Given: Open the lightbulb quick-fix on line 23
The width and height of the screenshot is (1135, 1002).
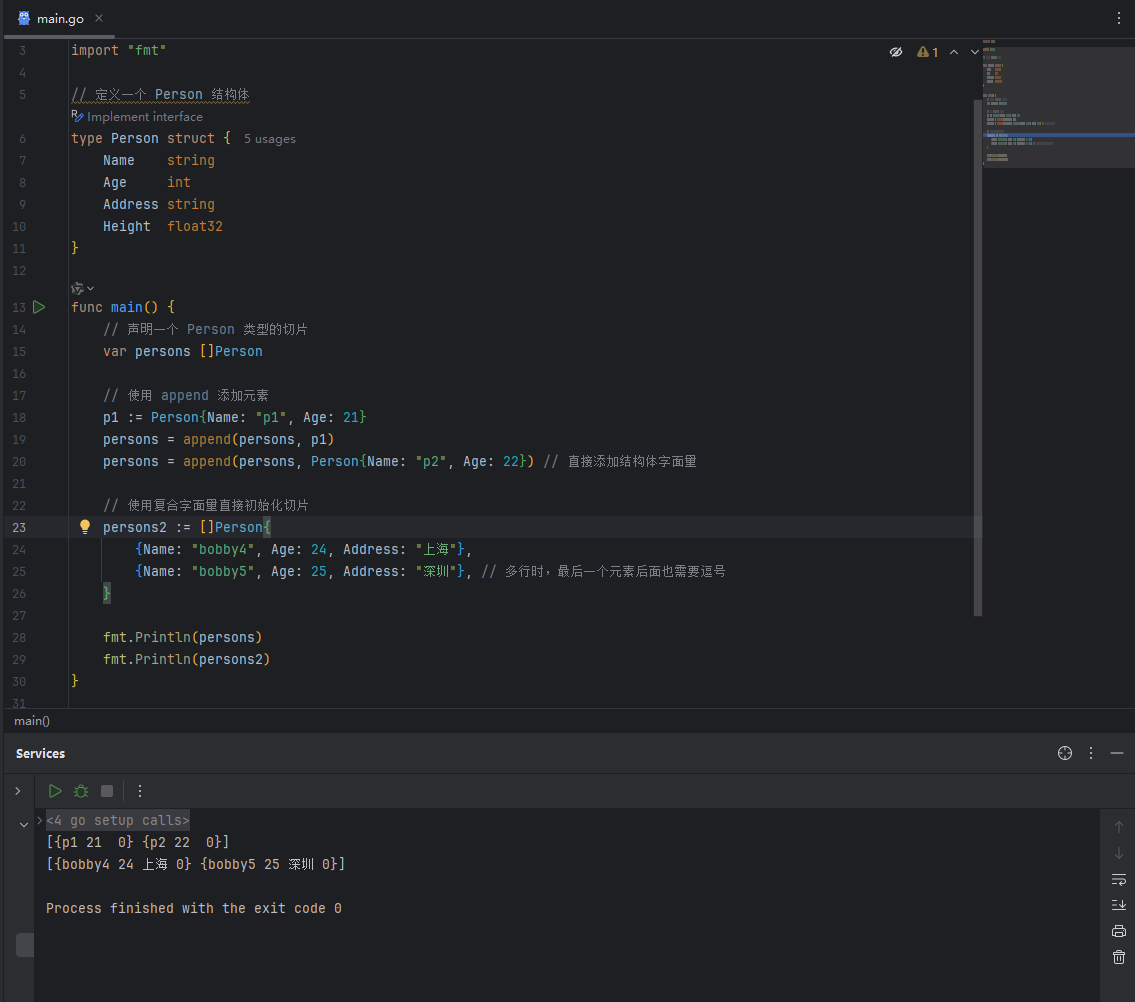Looking at the screenshot, I should tap(85, 527).
